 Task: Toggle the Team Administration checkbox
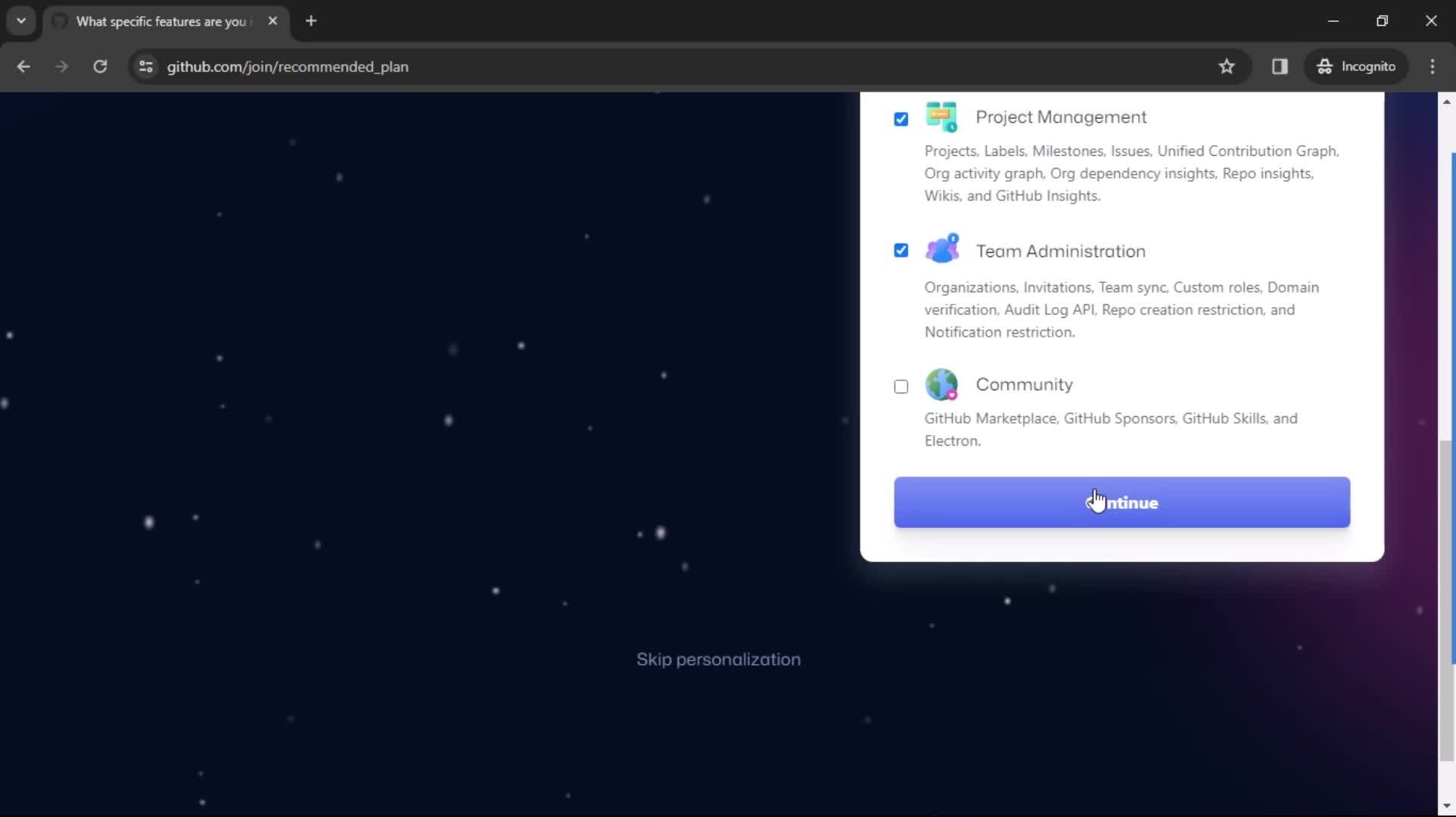(900, 251)
